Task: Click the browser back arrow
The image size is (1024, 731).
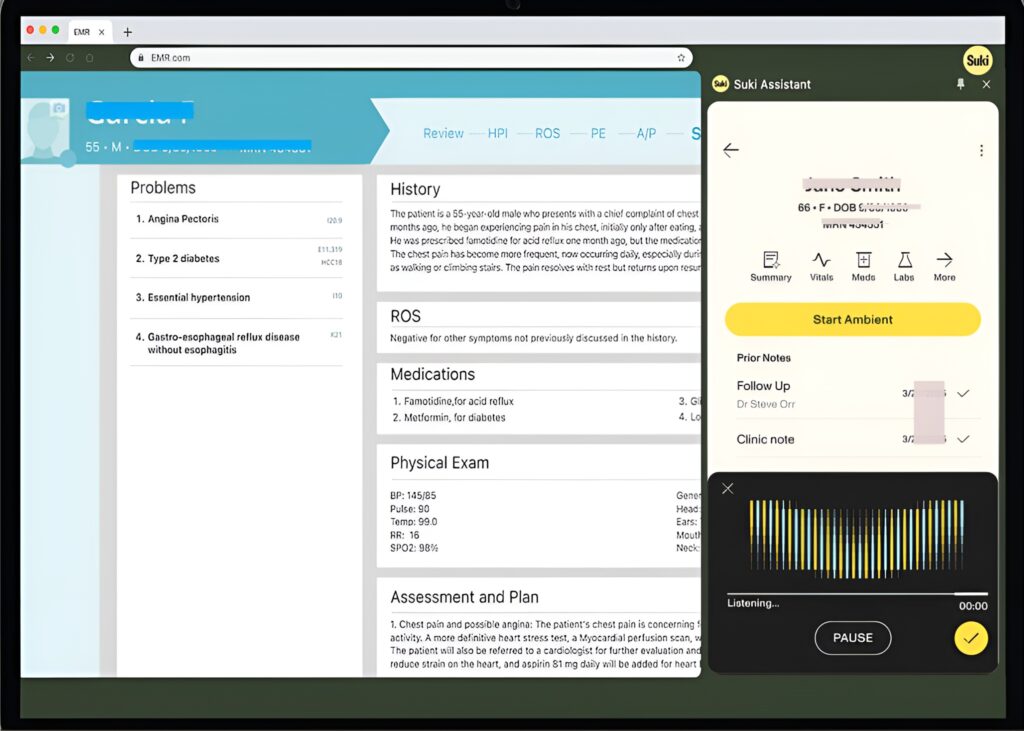Action: (x=31, y=57)
